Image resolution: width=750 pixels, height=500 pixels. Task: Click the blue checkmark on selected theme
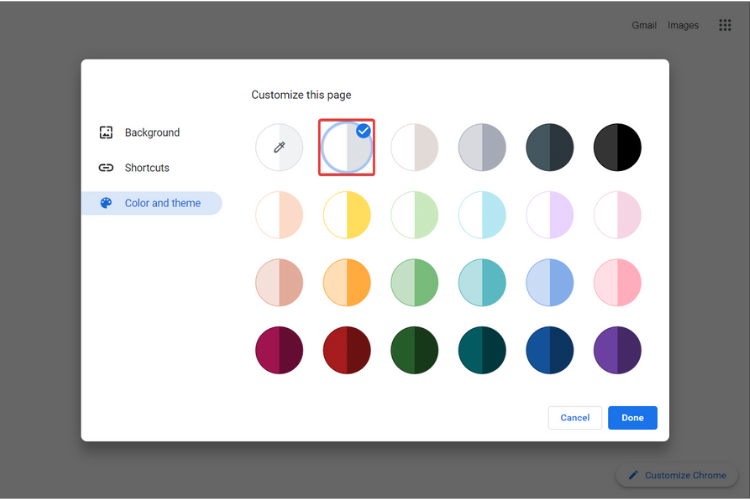(363, 131)
